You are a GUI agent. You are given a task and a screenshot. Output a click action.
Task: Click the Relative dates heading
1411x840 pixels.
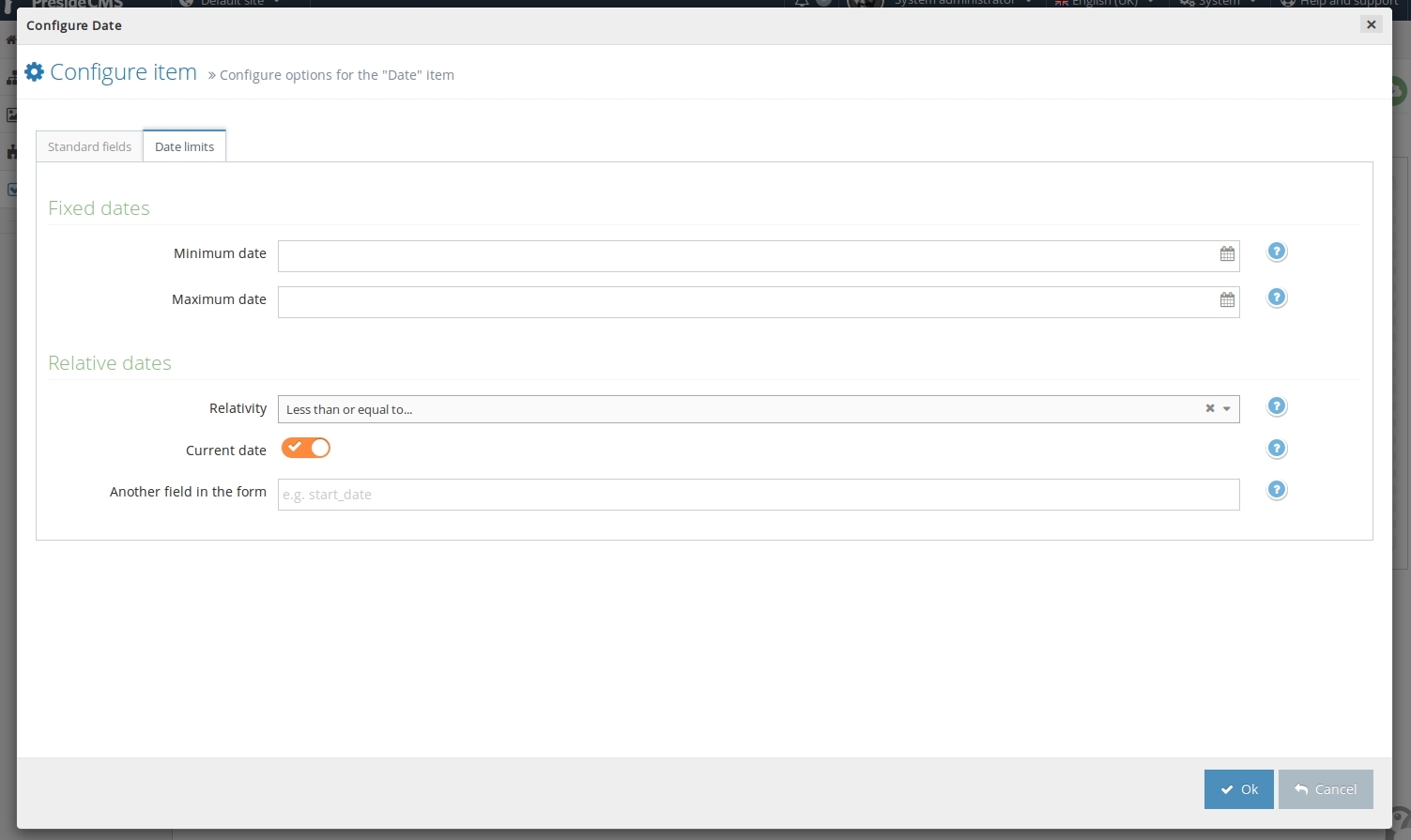[x=110, y=363]
